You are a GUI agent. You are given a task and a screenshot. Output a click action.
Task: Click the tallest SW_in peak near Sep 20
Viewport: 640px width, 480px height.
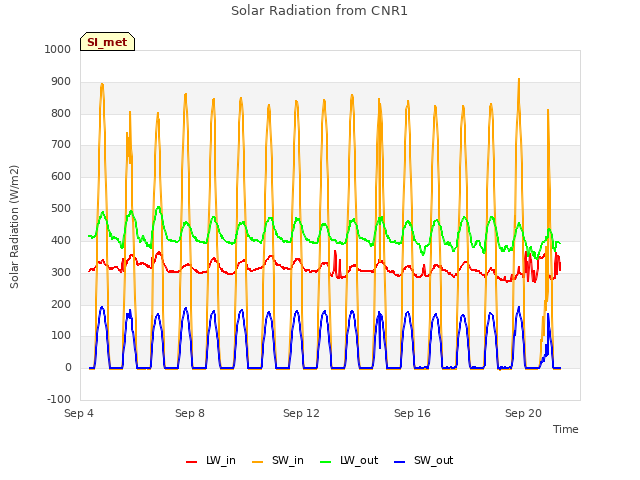tap(519, 79)
